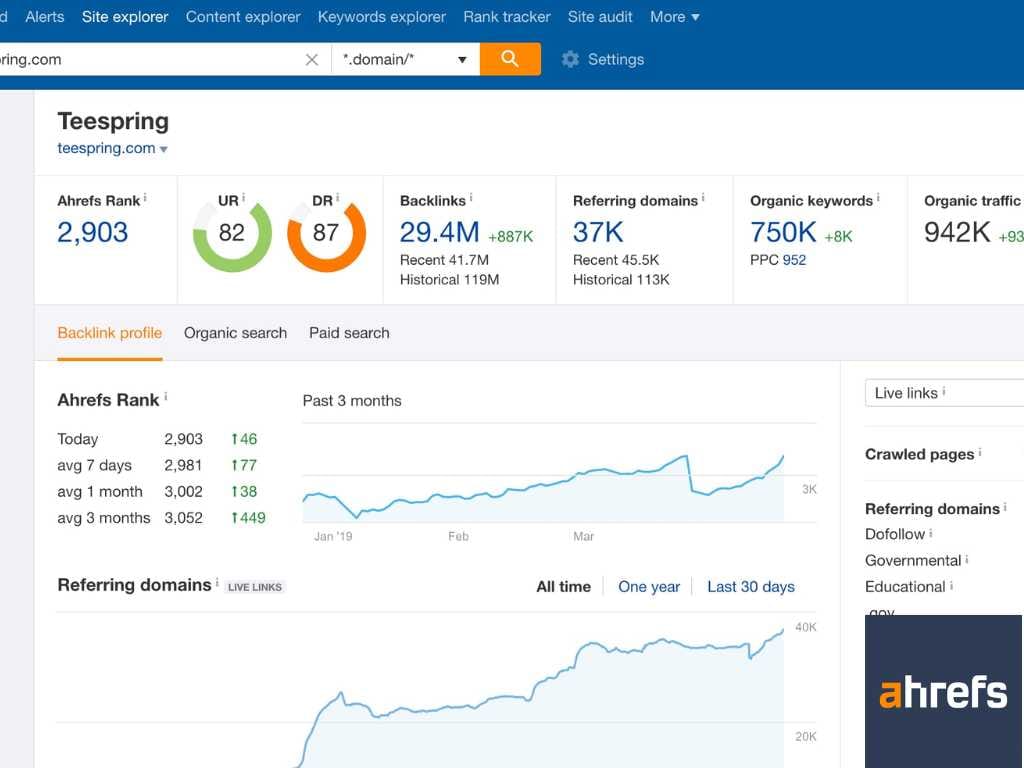Click the Governmental info icon
This screenshot has width=1024, height=768.
click(967, 559)
